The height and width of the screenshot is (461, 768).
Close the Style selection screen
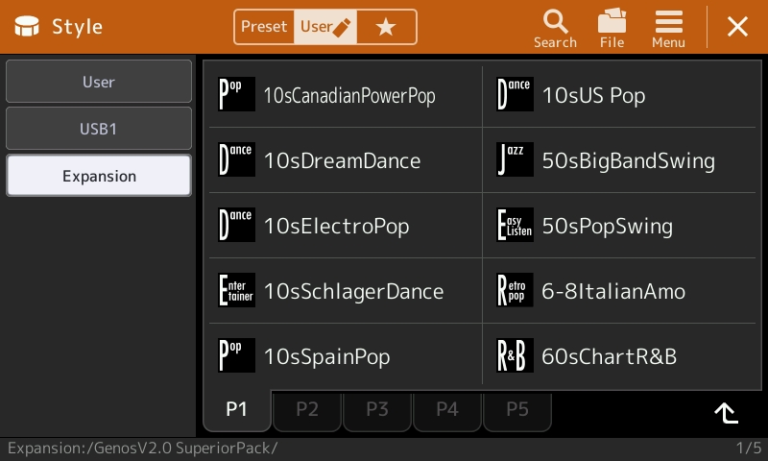click(737, 26)
